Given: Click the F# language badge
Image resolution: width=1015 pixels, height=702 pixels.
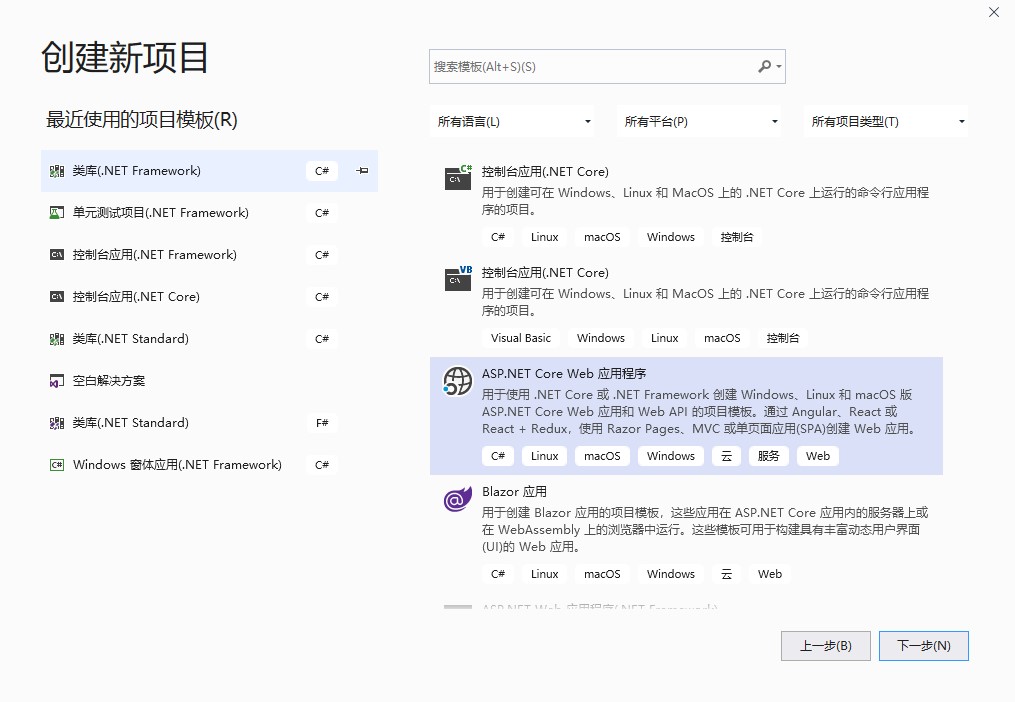Looking at the screenshot, I should [322, 423].
